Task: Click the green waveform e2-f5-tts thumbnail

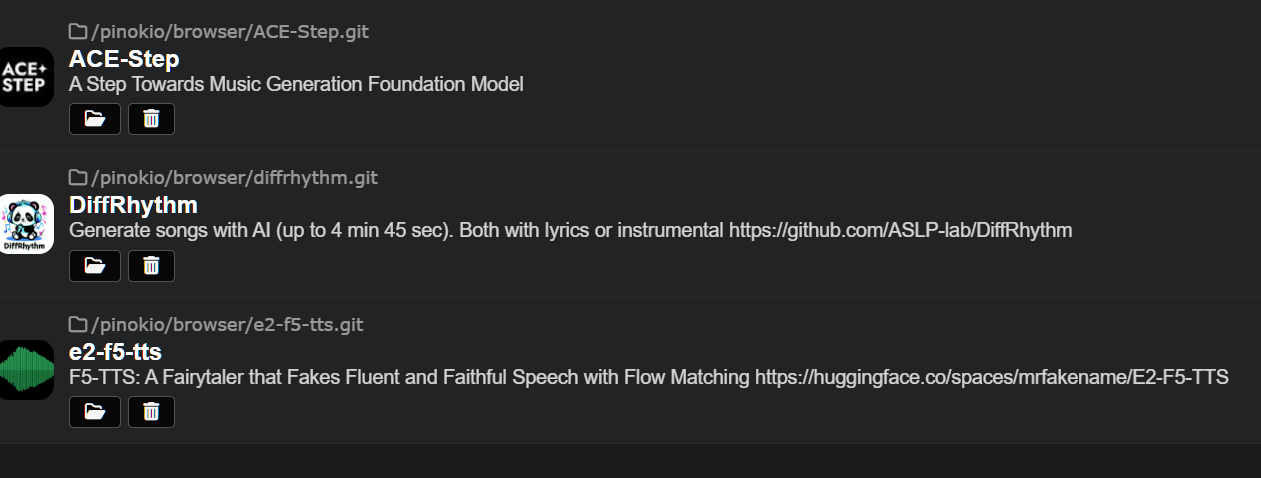Action: coord(25,370)
